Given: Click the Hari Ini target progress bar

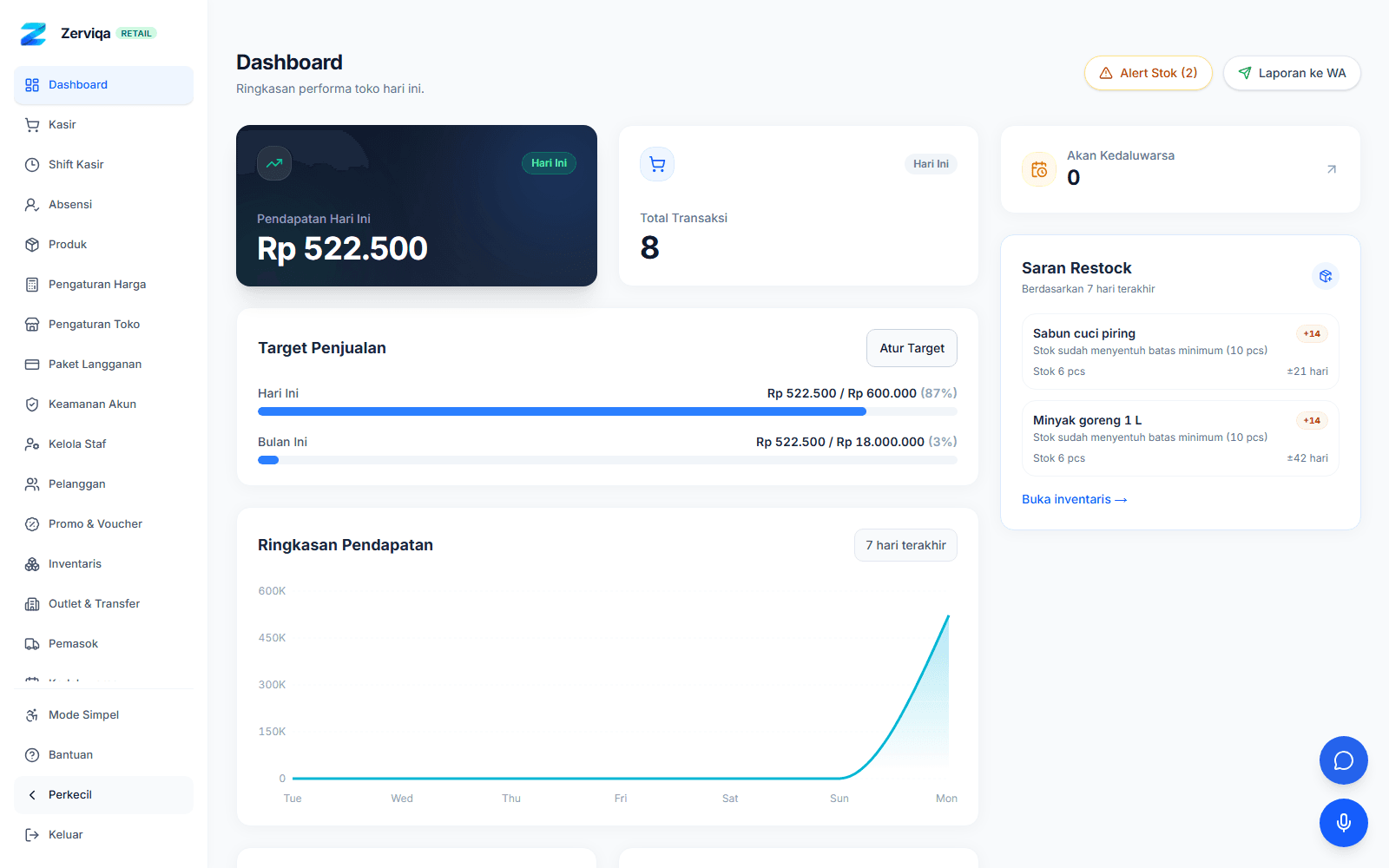Looking at the screenshot, I should (608, 411).
